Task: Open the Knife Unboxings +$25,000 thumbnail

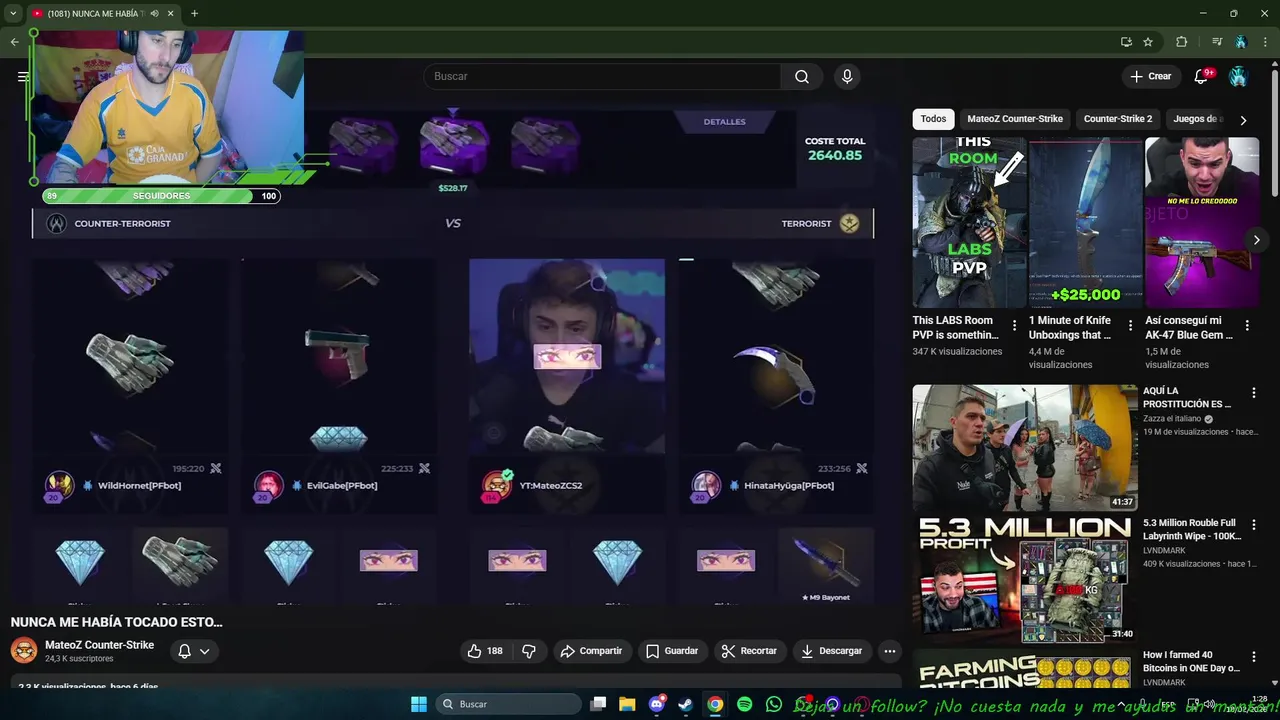Action: click(1085, 223)
